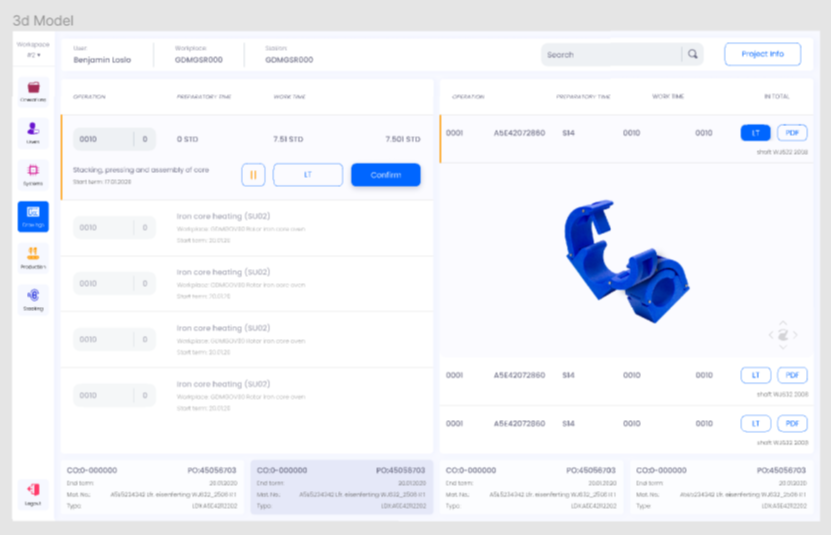This screenshot has width=831, height=535.
Task: Go to Systems in the sidebar
Action: [33, 175]
